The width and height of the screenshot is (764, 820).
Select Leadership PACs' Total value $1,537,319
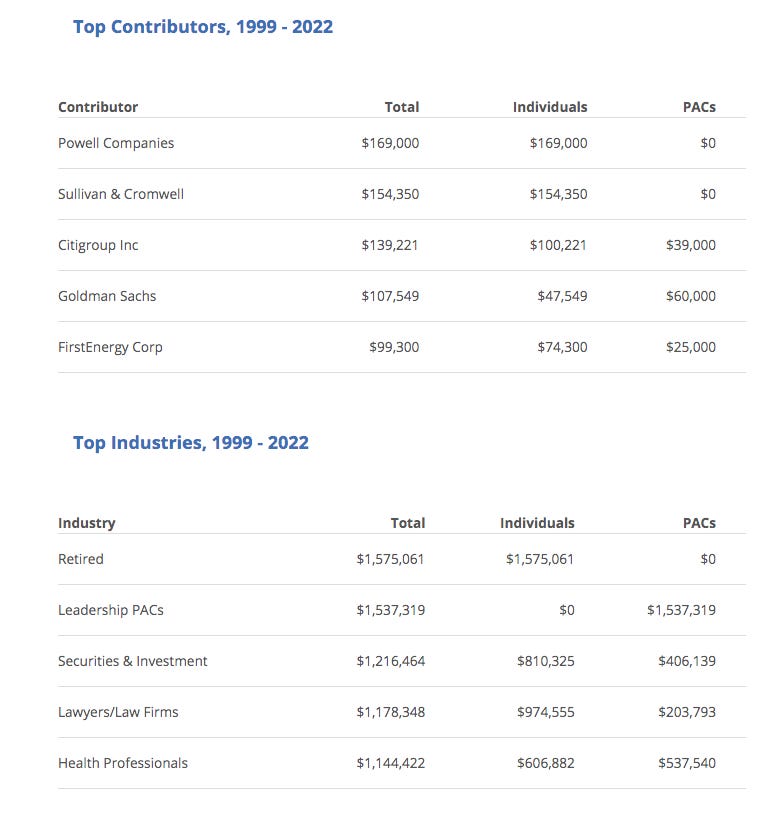click(x=391, y=610)
